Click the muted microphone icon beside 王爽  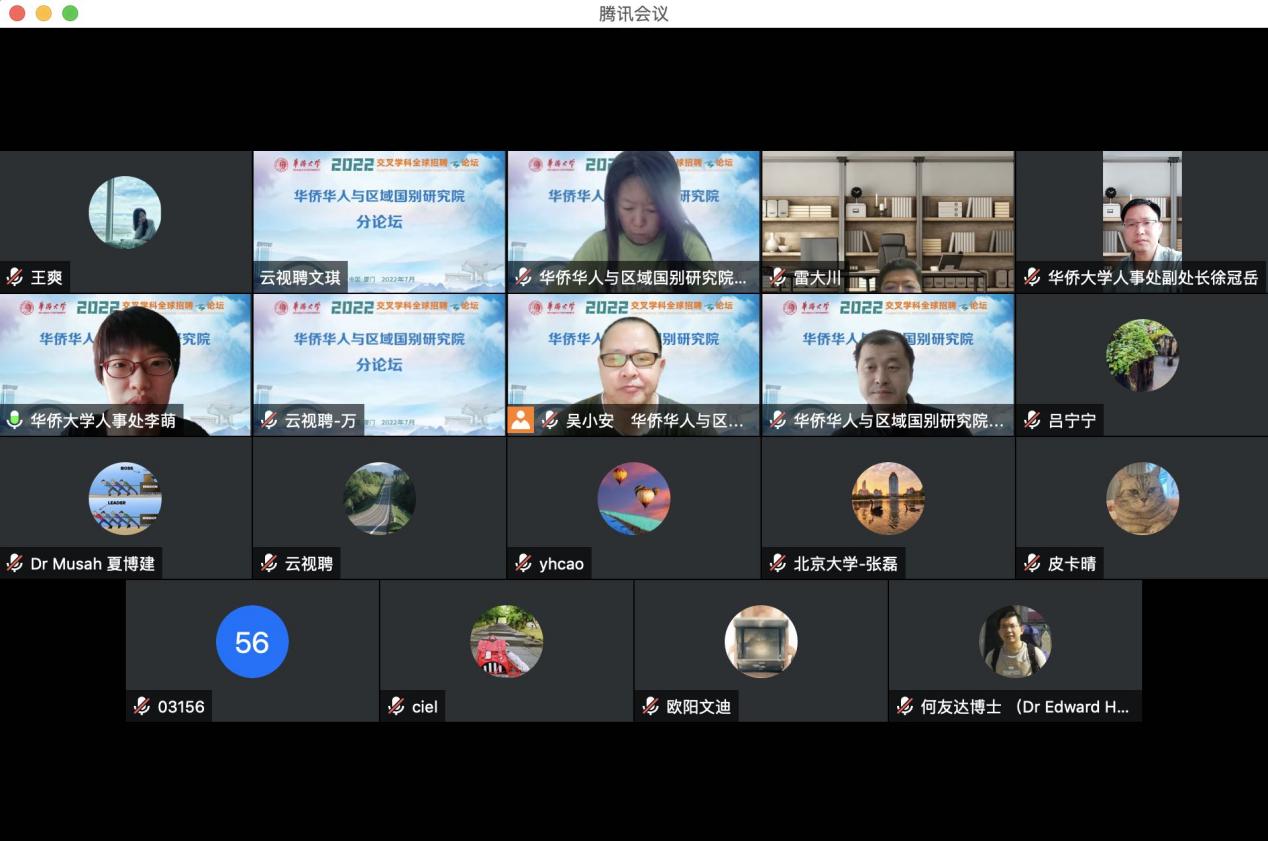pos(15,277)
